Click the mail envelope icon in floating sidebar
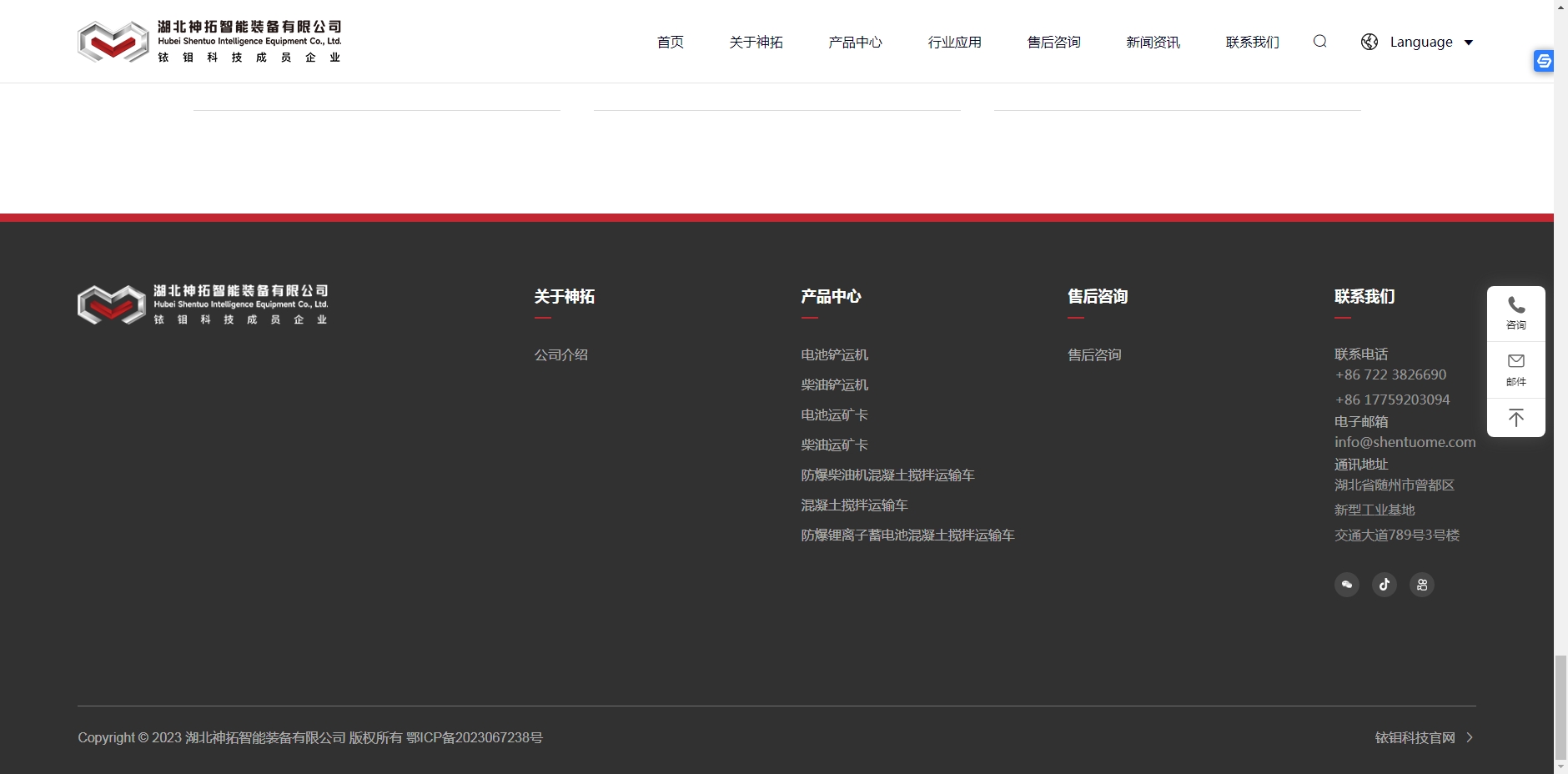Screen dimensions: 1568x774 (x=1516, y=369)
